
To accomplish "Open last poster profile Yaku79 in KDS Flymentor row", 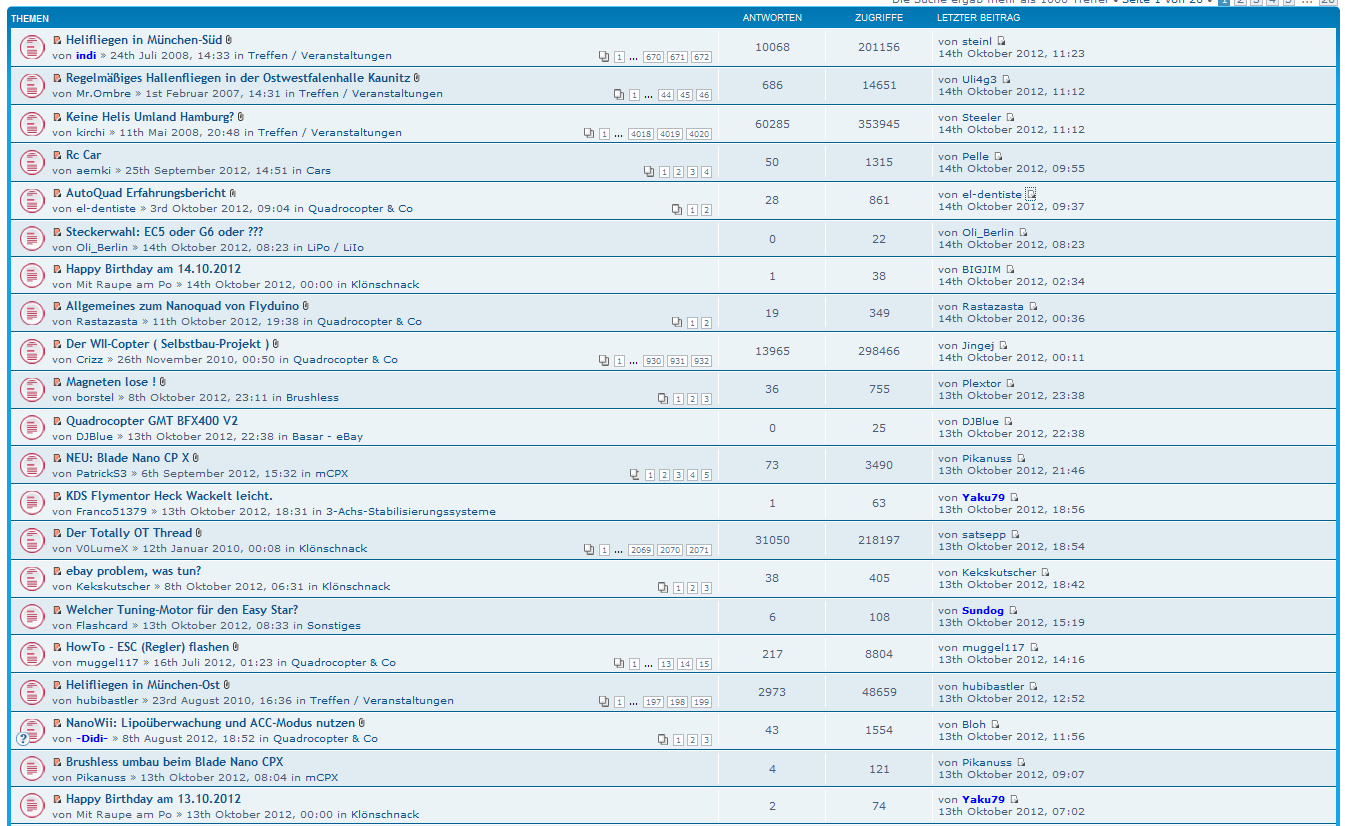I will pos(983,497).
